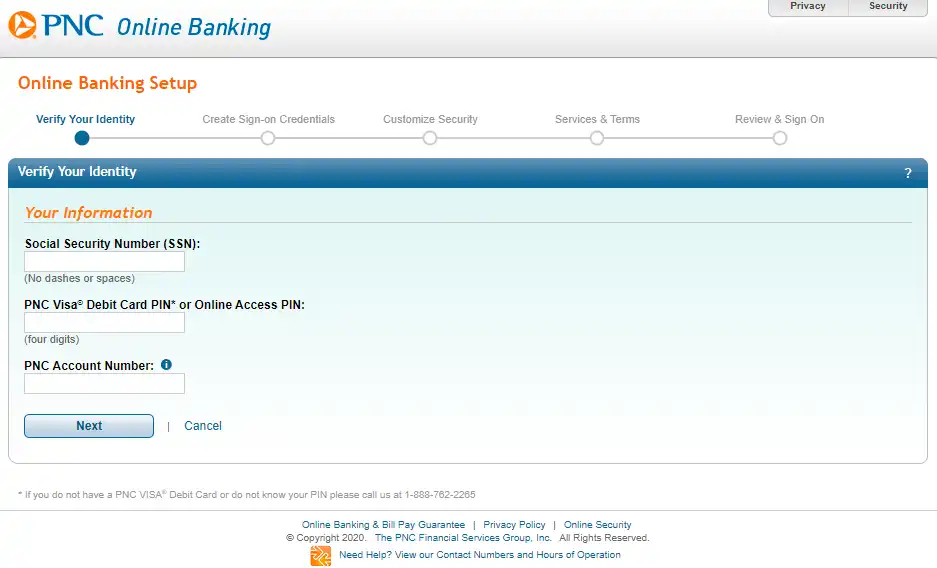Open the Online Security footer link

click(598, 524)
